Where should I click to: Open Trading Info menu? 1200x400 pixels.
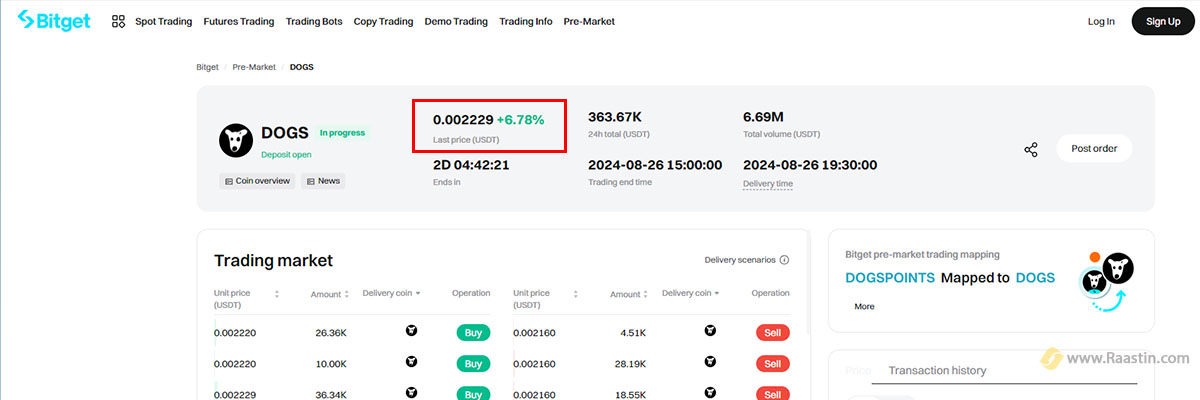tap(526, 21)
